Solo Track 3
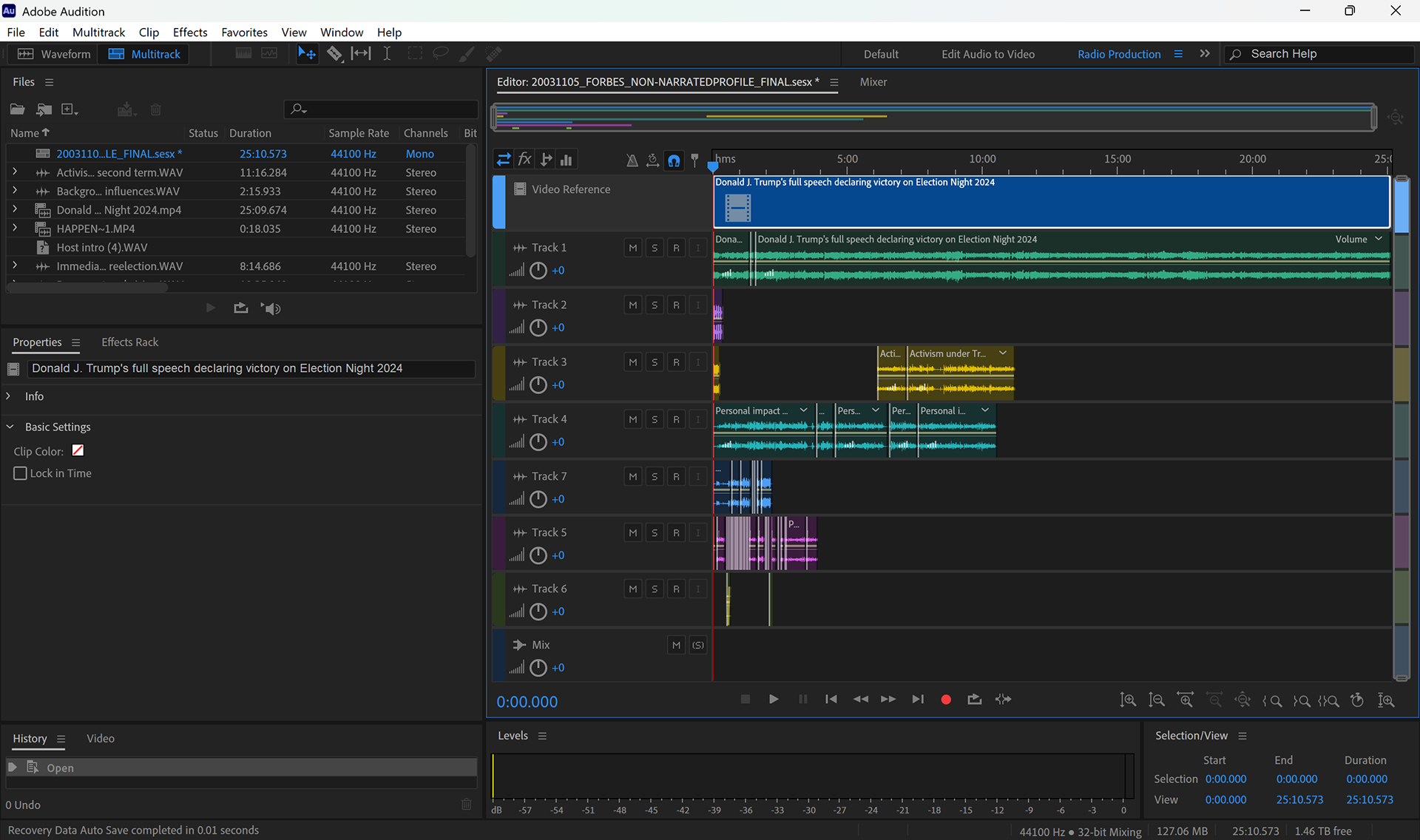This screenshot has height=840, width=1420. [654, 362]
